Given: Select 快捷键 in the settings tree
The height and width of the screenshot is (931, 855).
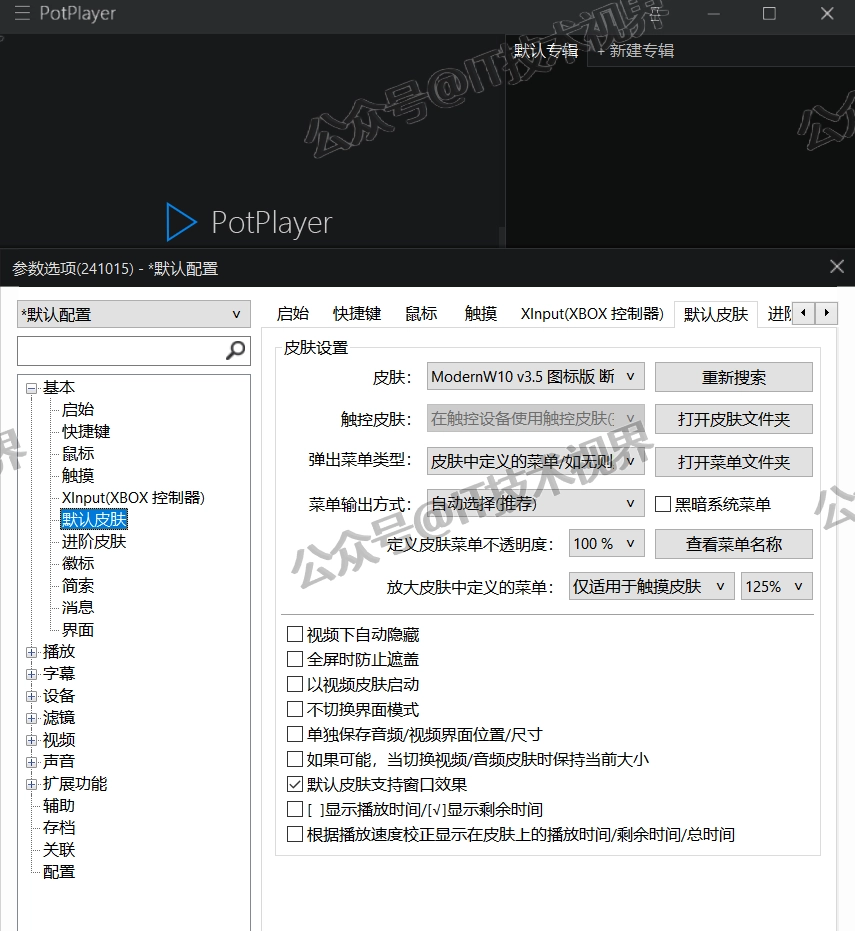Looking at the screenshot, I should point(86,431).
